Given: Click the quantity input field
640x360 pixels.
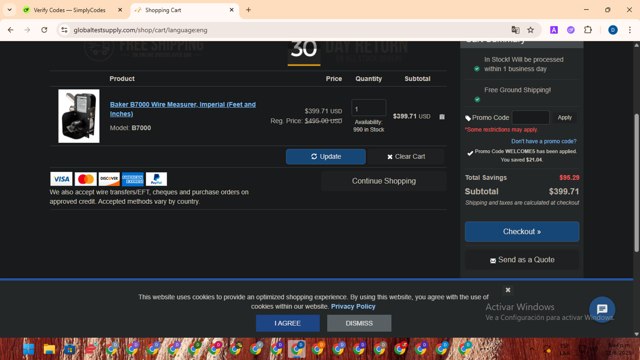Looking at the screenshot, I should [368, 109].
